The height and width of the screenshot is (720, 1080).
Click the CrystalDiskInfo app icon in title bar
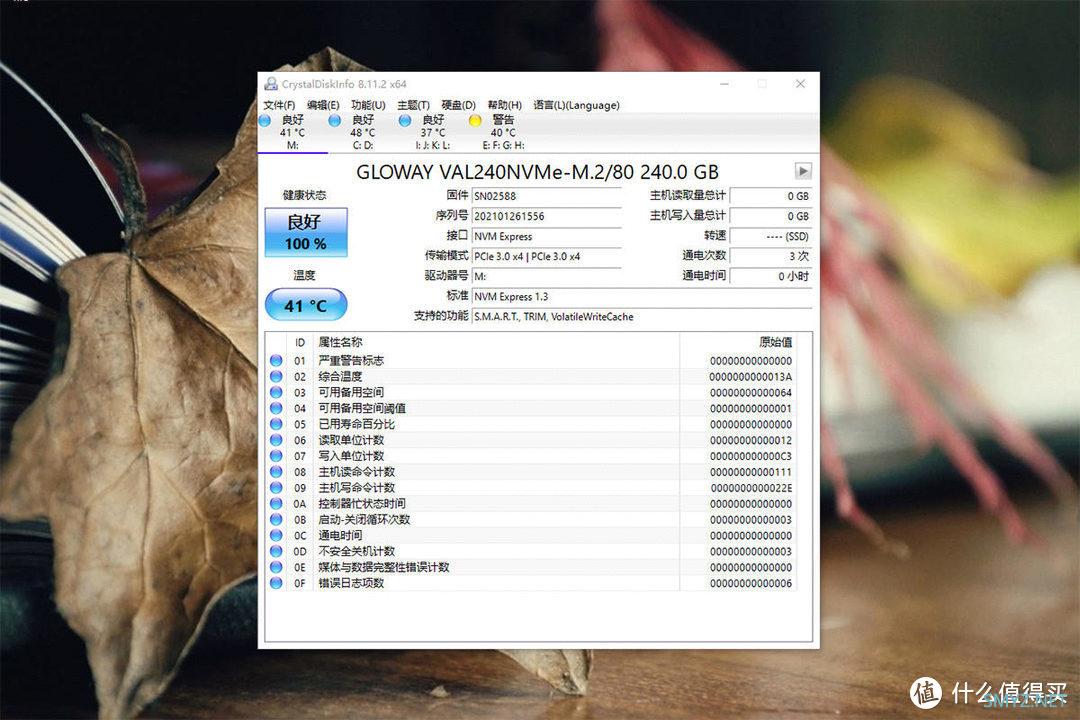point(271,84)
